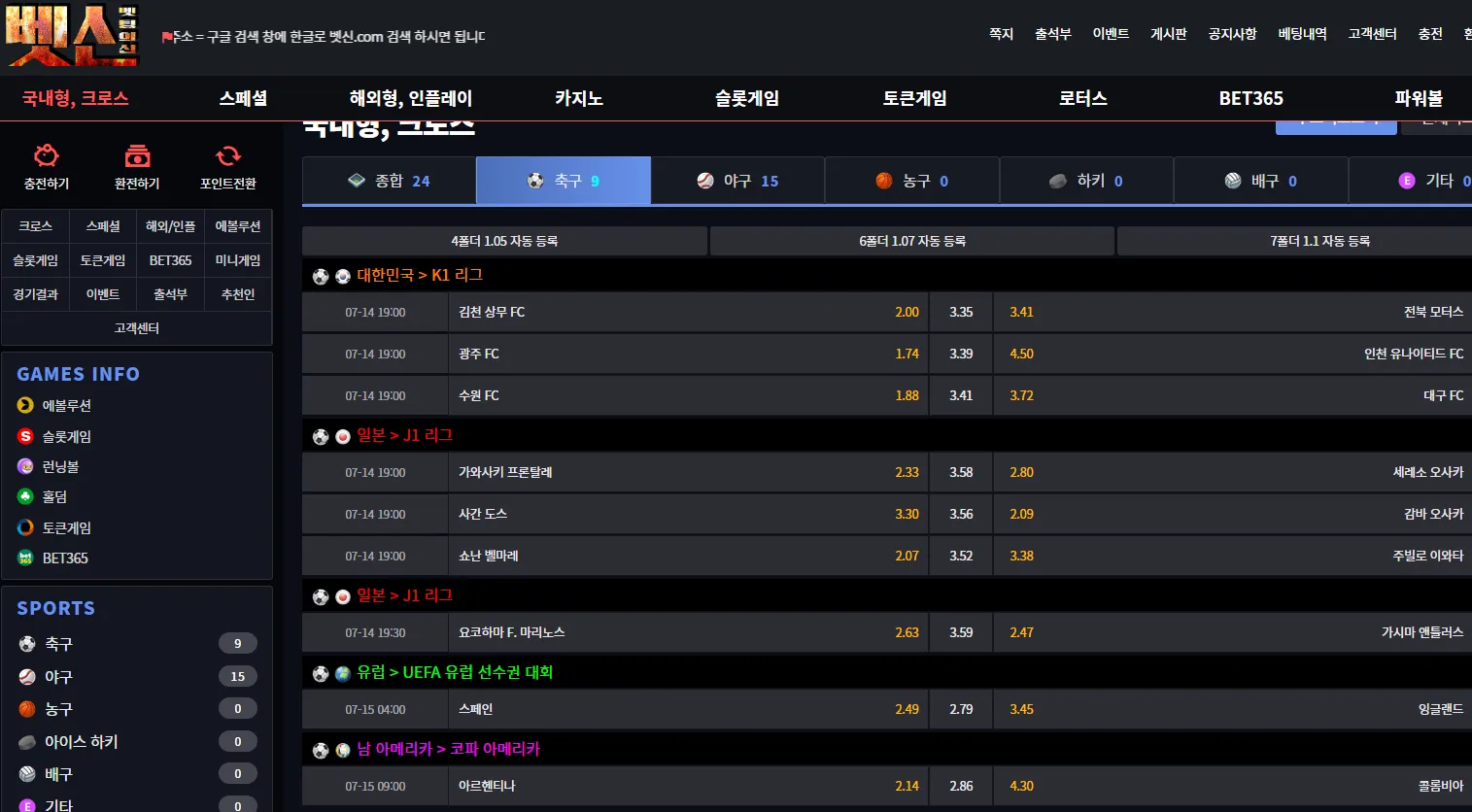Open 파워볼 in main navigation
This screenshot has width=1472, height=812.
click(1418, 98)
